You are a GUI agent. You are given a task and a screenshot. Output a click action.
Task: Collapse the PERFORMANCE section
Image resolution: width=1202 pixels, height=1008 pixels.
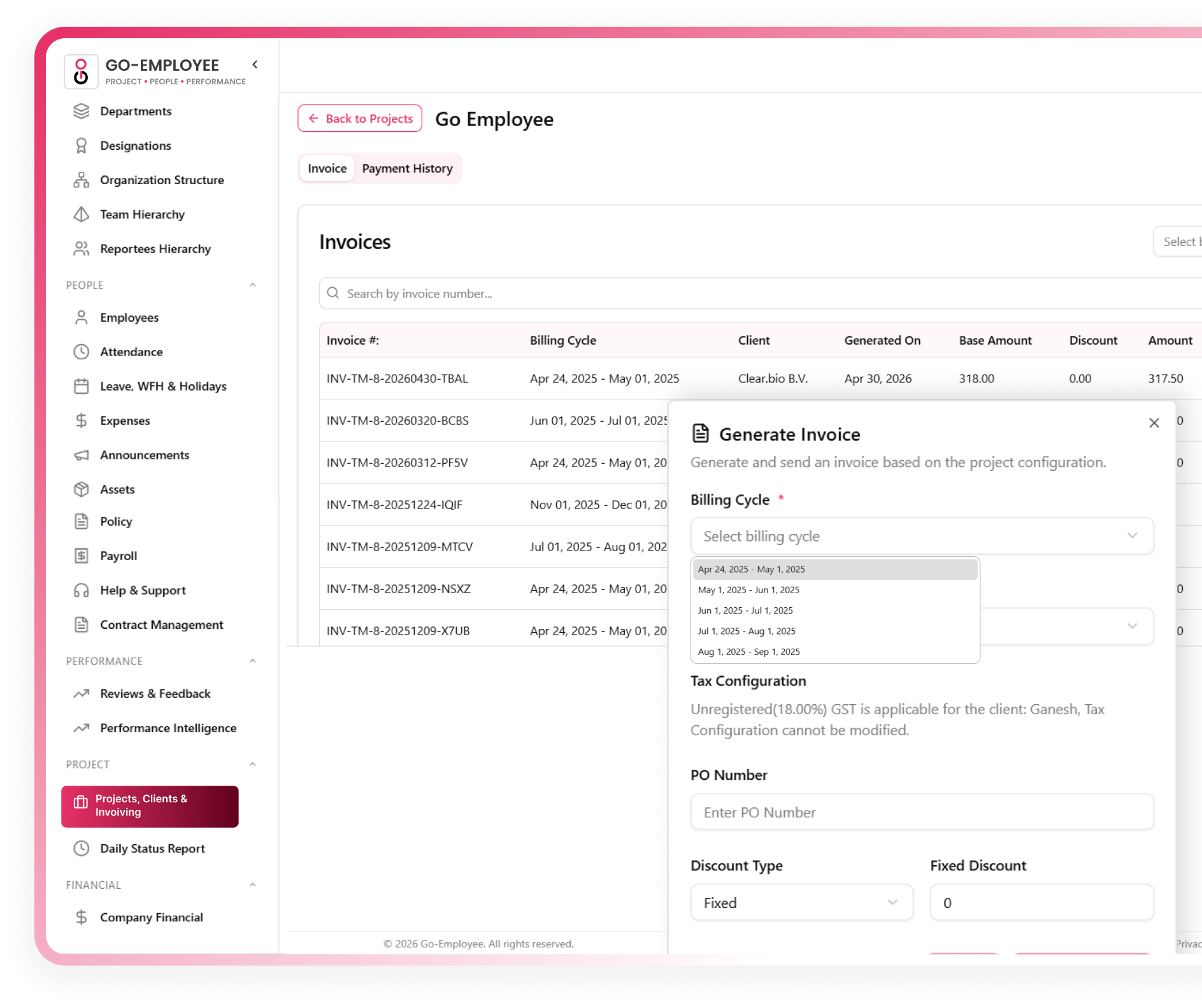253,661
